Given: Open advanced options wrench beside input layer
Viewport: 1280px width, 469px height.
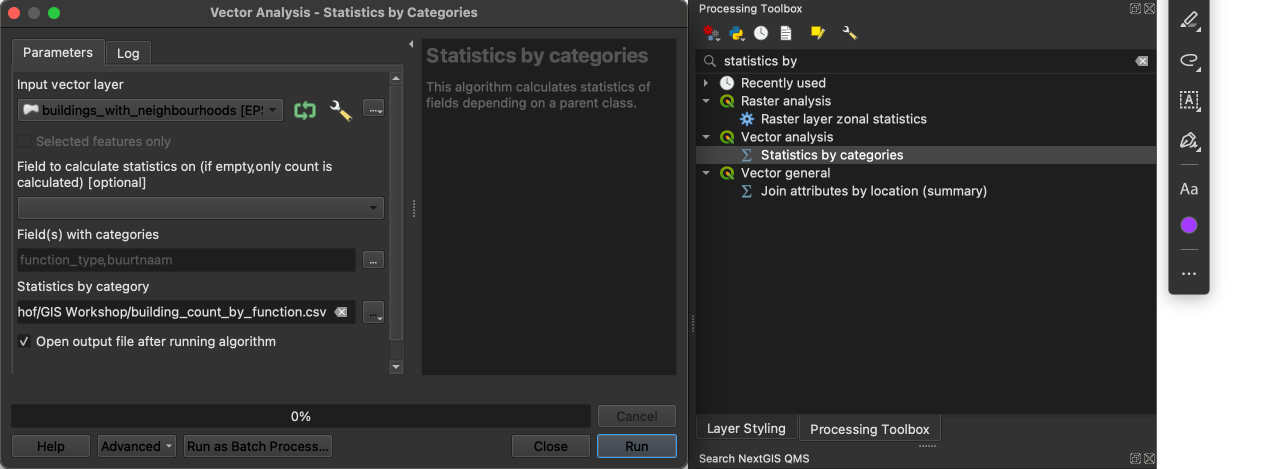Looking at the screenshot, I should (340, 111).
